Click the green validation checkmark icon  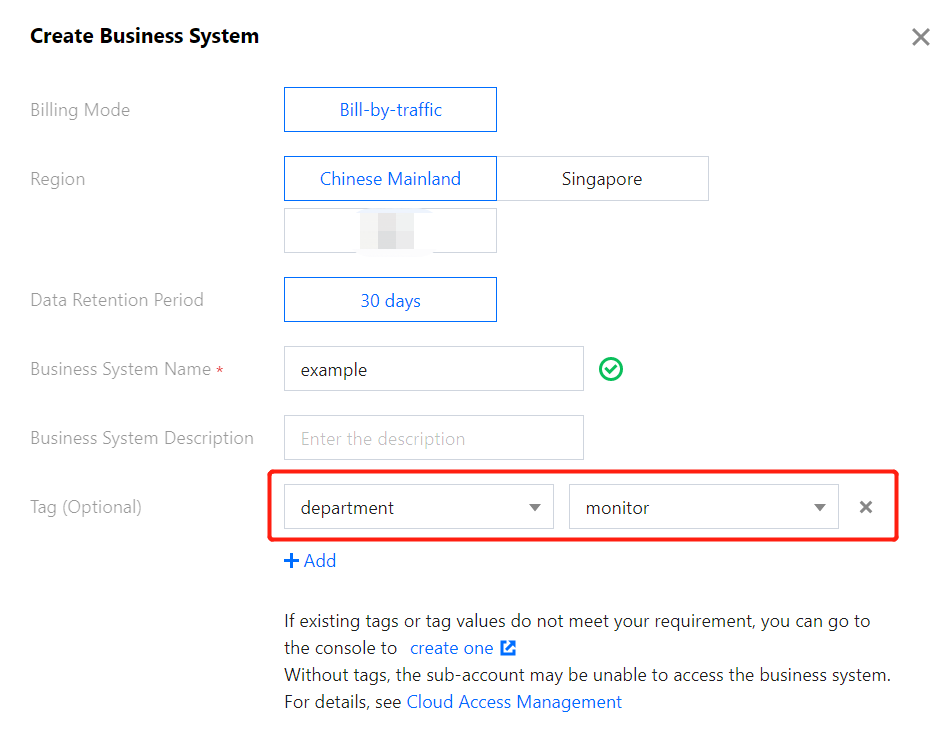pos(611,369)
